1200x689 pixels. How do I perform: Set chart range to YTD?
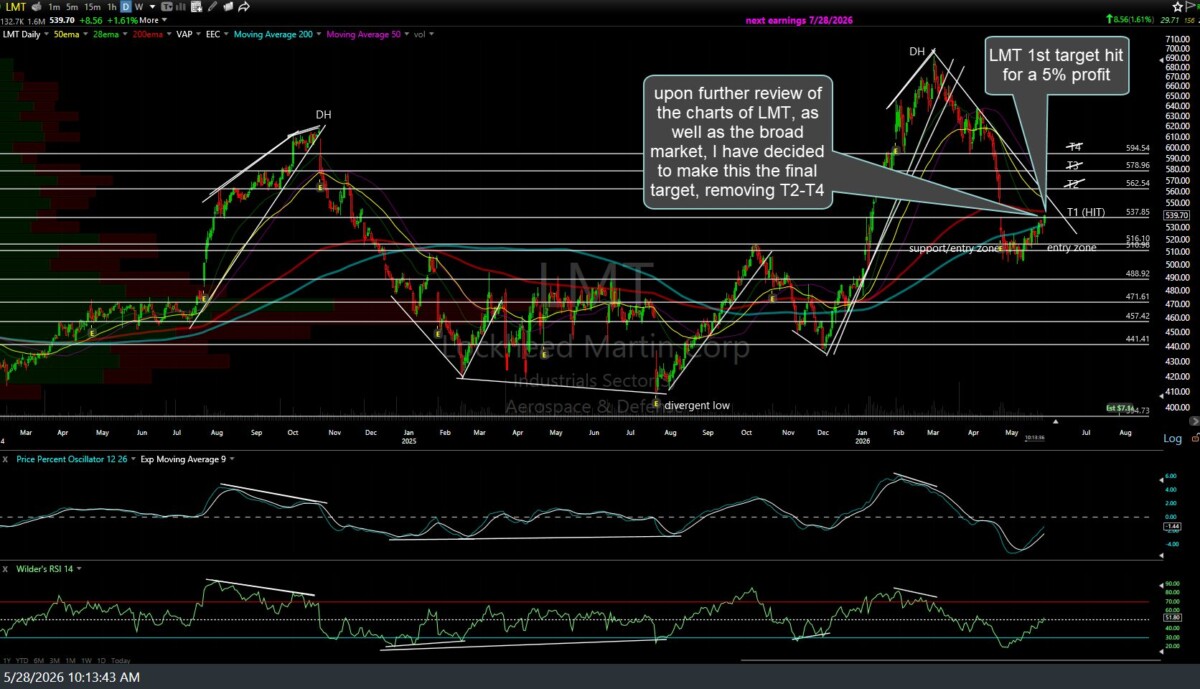(23, 661)
